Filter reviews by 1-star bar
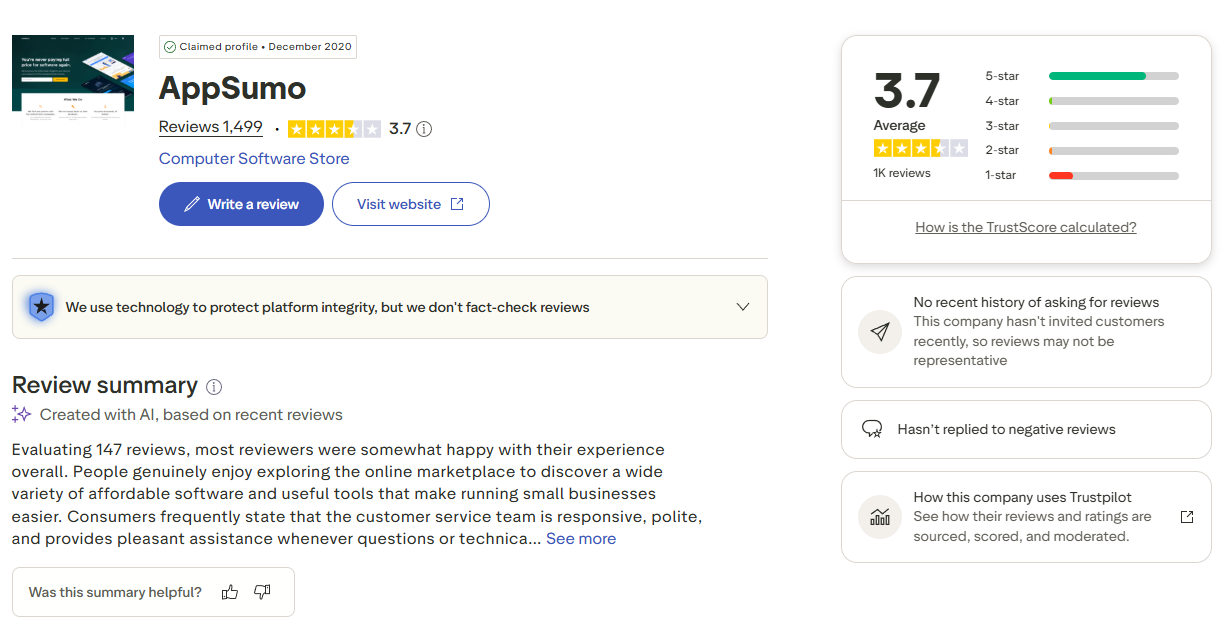1225x625 pixels. [1114, 175]
